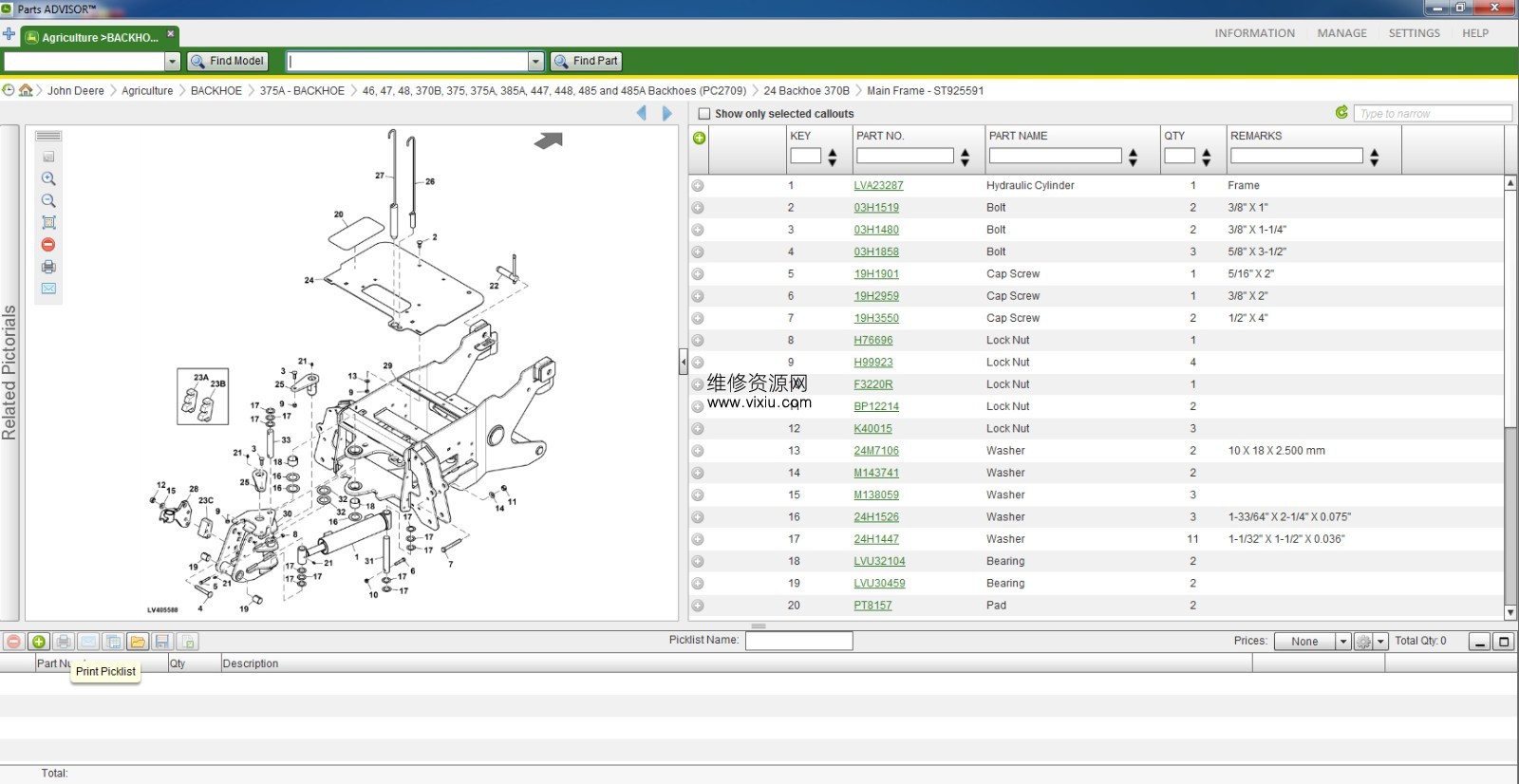Click the picklist table view icon

[x=113, y=642]
